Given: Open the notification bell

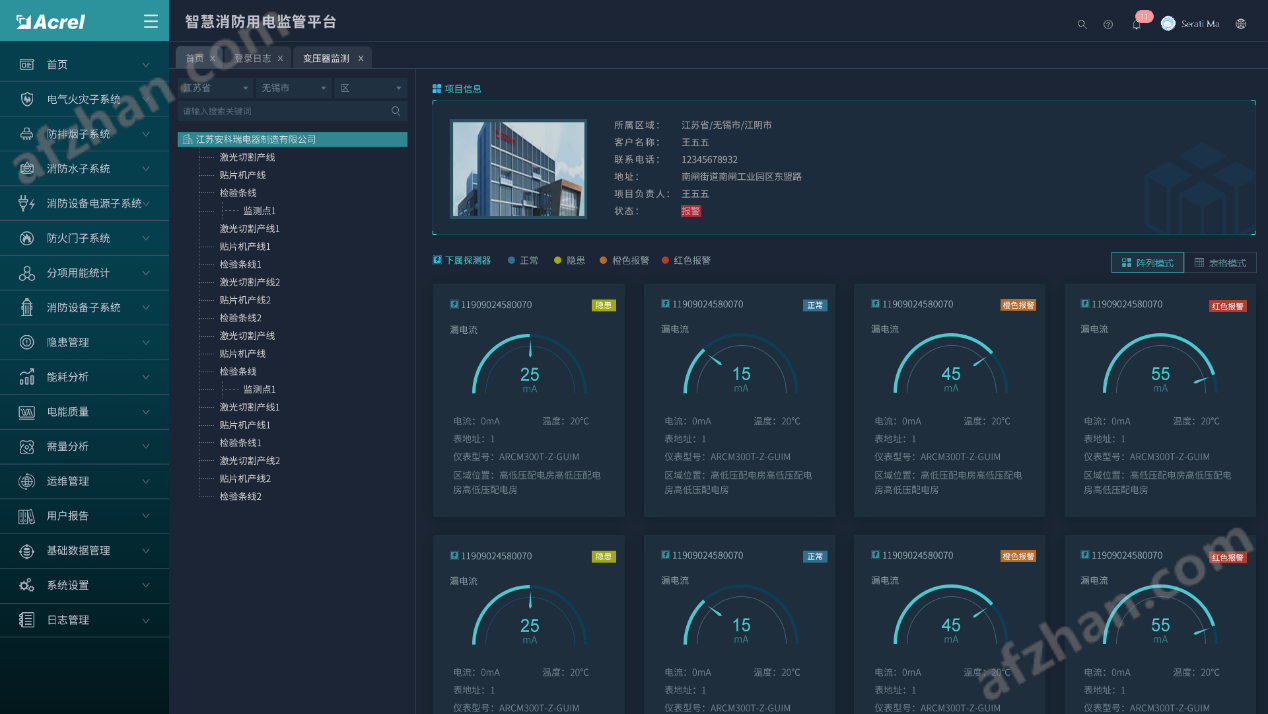Looking at the screenshot, I should pos(1136,24).
